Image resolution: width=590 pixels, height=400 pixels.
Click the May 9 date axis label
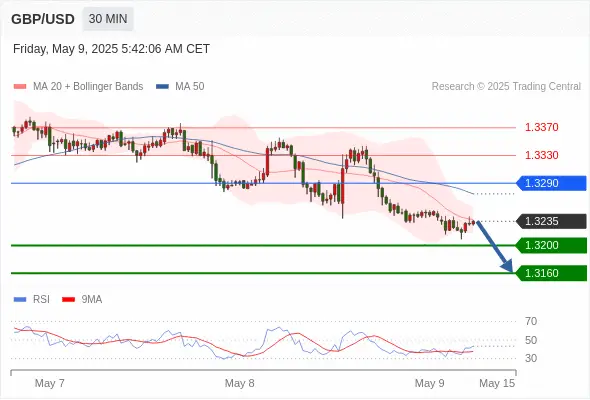click(x=429, y=383)
